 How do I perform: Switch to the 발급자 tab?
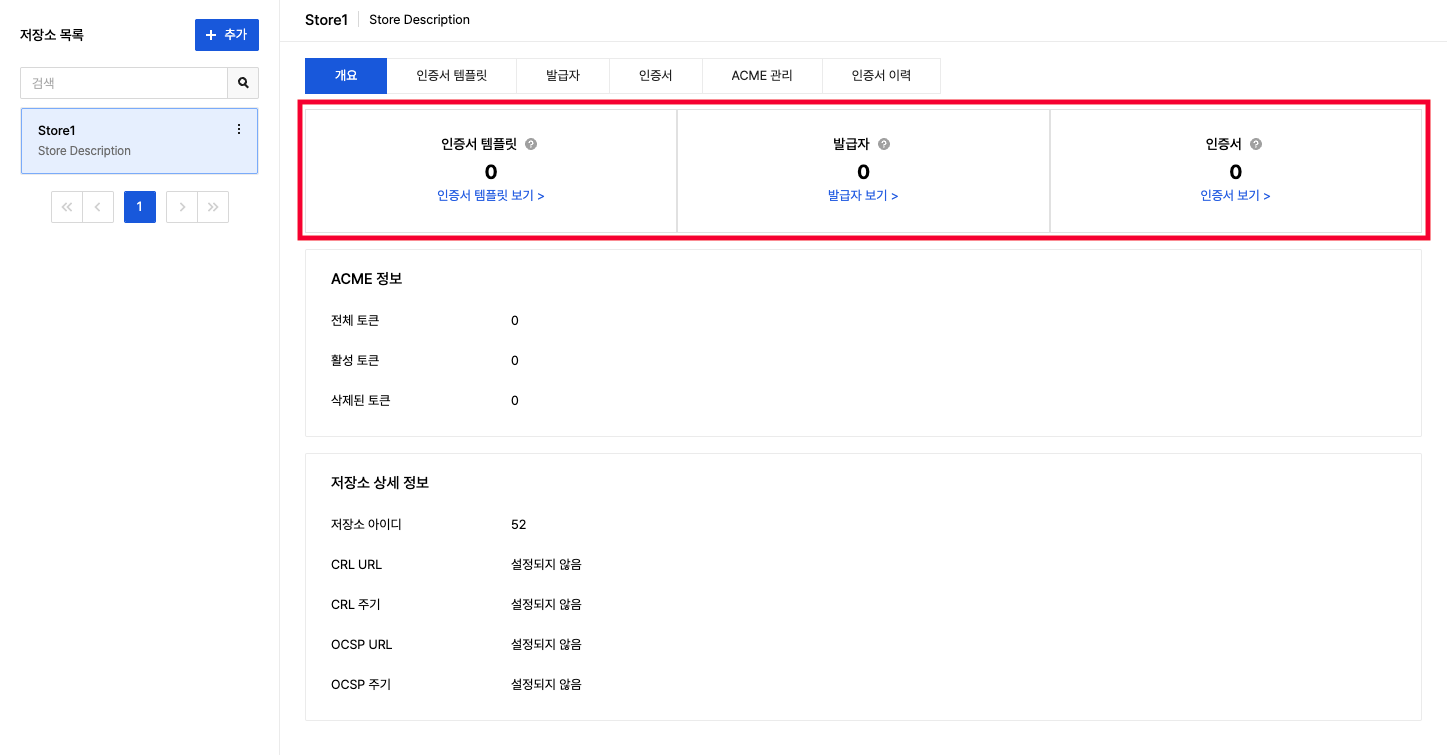click(x=563, y=76)
